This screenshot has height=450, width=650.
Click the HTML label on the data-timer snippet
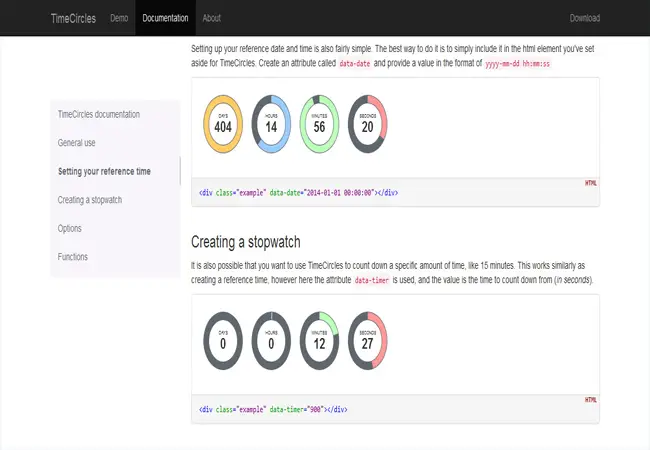(x=591, y=400)
